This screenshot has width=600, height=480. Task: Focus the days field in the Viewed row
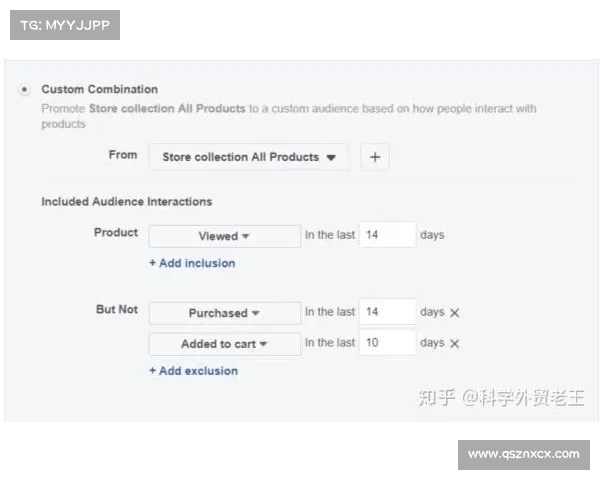point(387,235)
